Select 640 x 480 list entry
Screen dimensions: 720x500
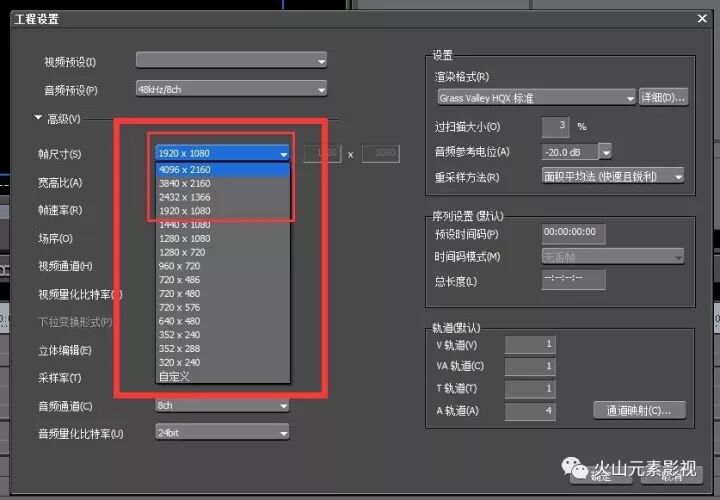[x=223, y=321]
